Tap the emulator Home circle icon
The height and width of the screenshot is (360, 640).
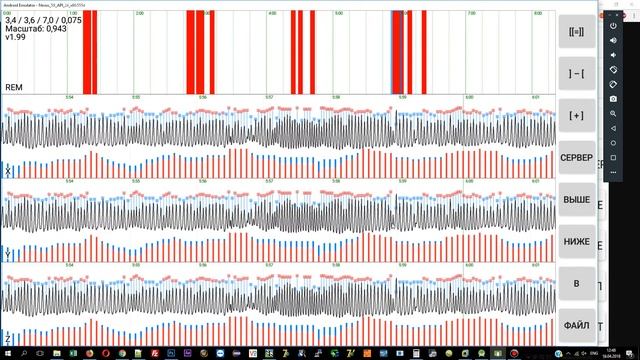pos(613,143)
